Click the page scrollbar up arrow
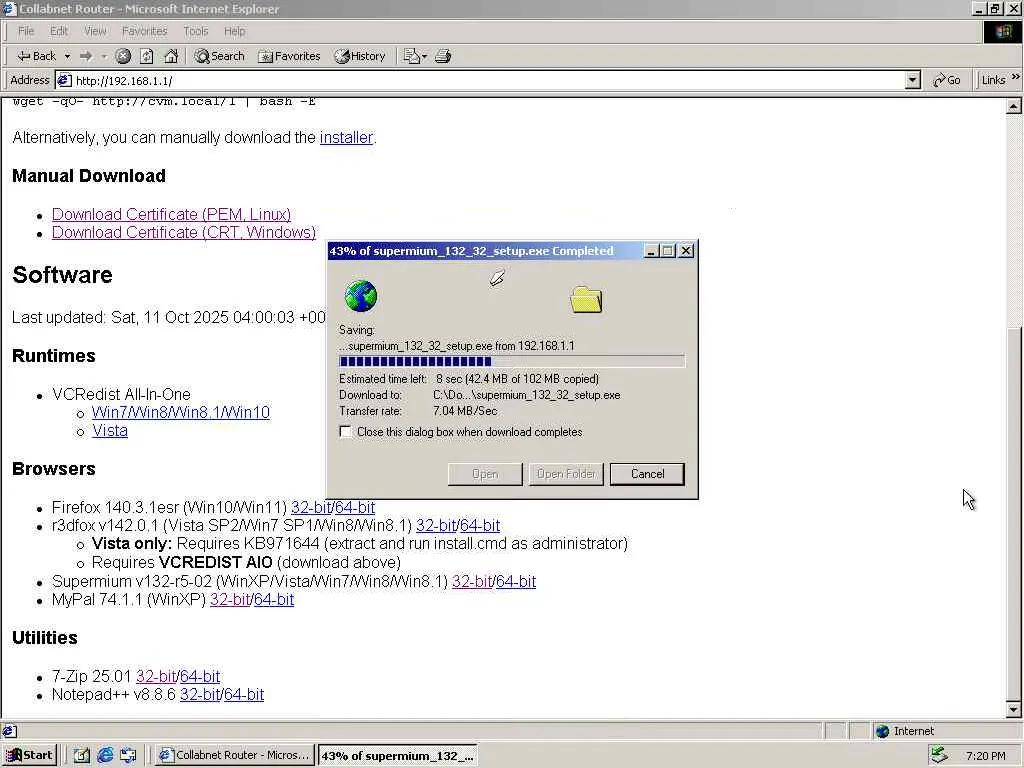The image size is (1024, 768). pyautogui.click(x=1014, y=106)
